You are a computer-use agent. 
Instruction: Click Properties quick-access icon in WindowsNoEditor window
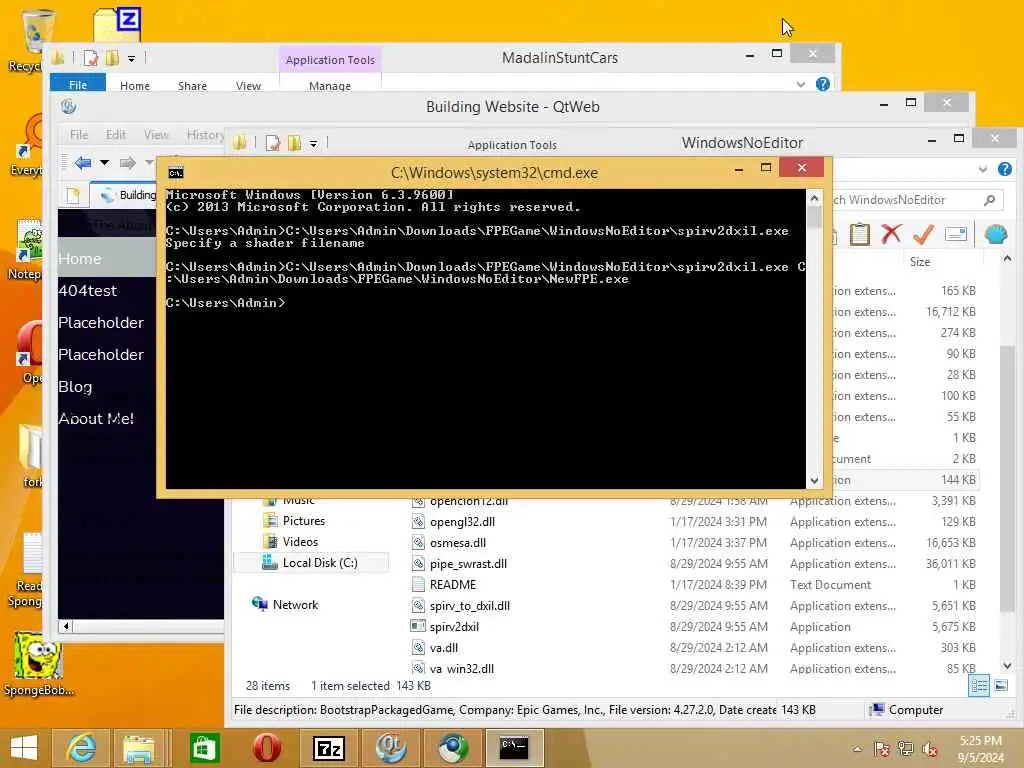point(272,143)
